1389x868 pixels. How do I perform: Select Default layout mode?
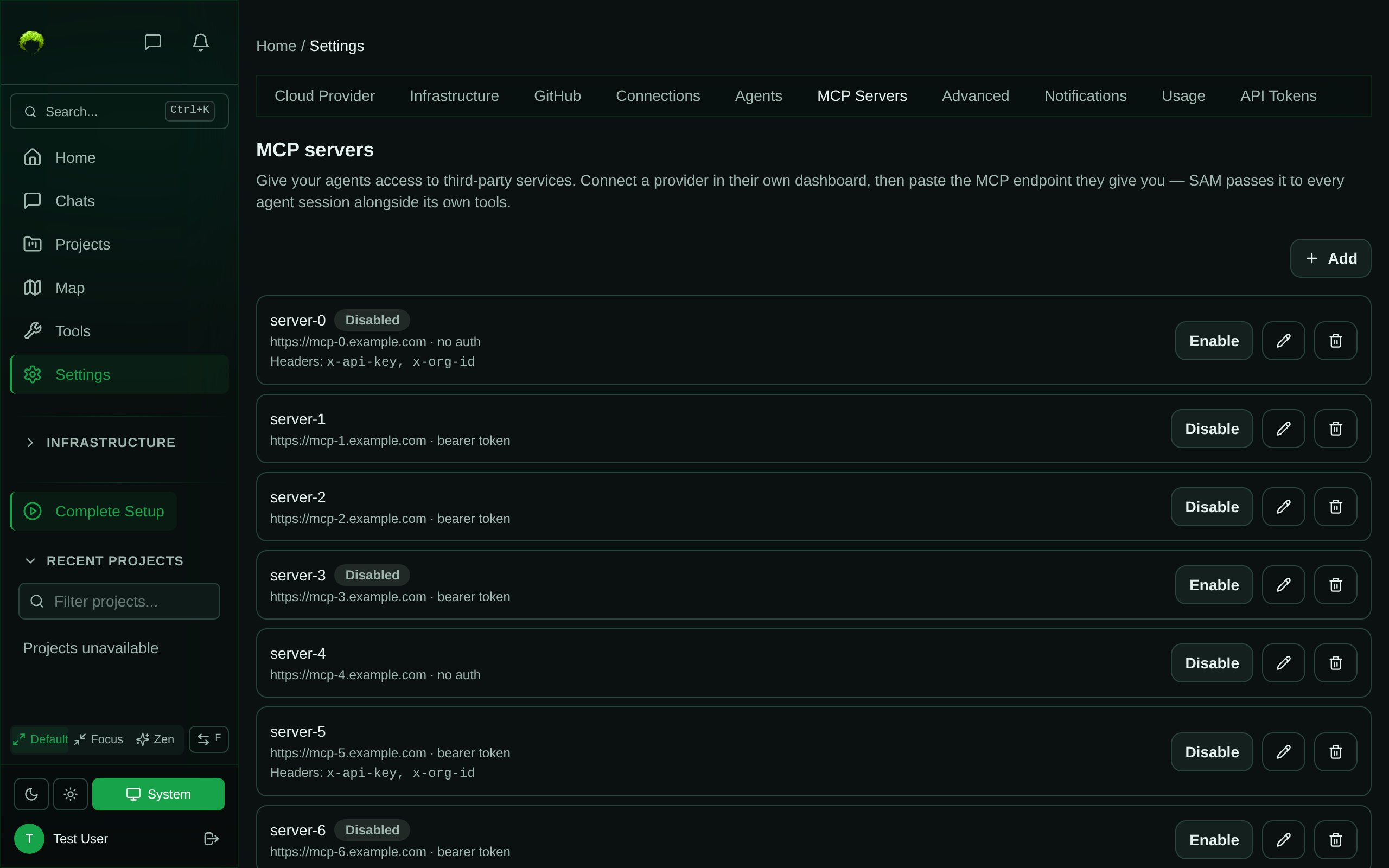pos(40,739)
